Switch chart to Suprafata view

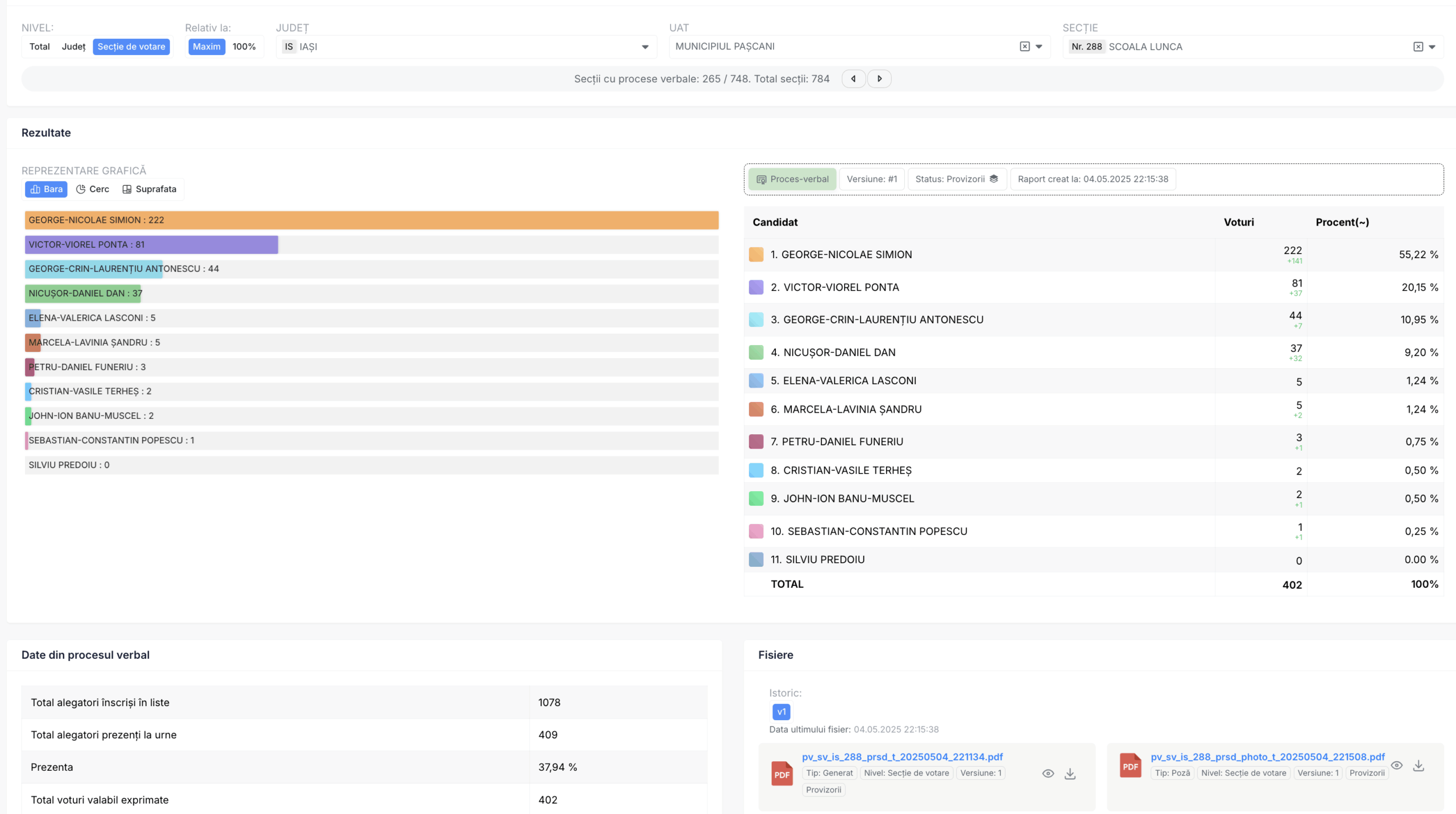(150, 189)
